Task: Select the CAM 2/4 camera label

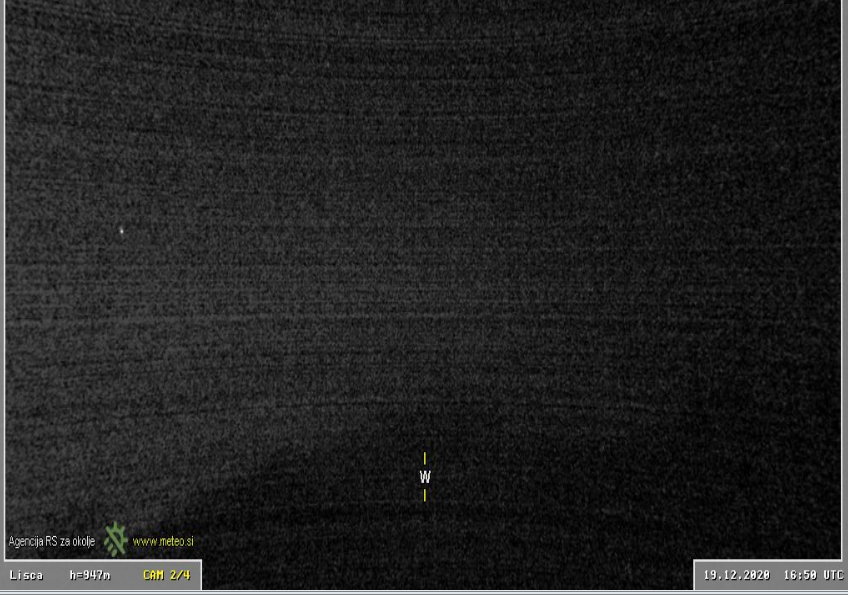Action: [166, 575]
